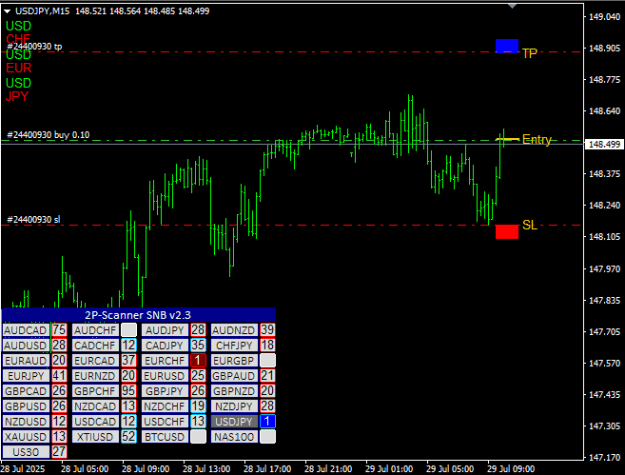Screen dimensions: 625x475
Task: Open NZDUSD symbol
Action: [26, 421]
